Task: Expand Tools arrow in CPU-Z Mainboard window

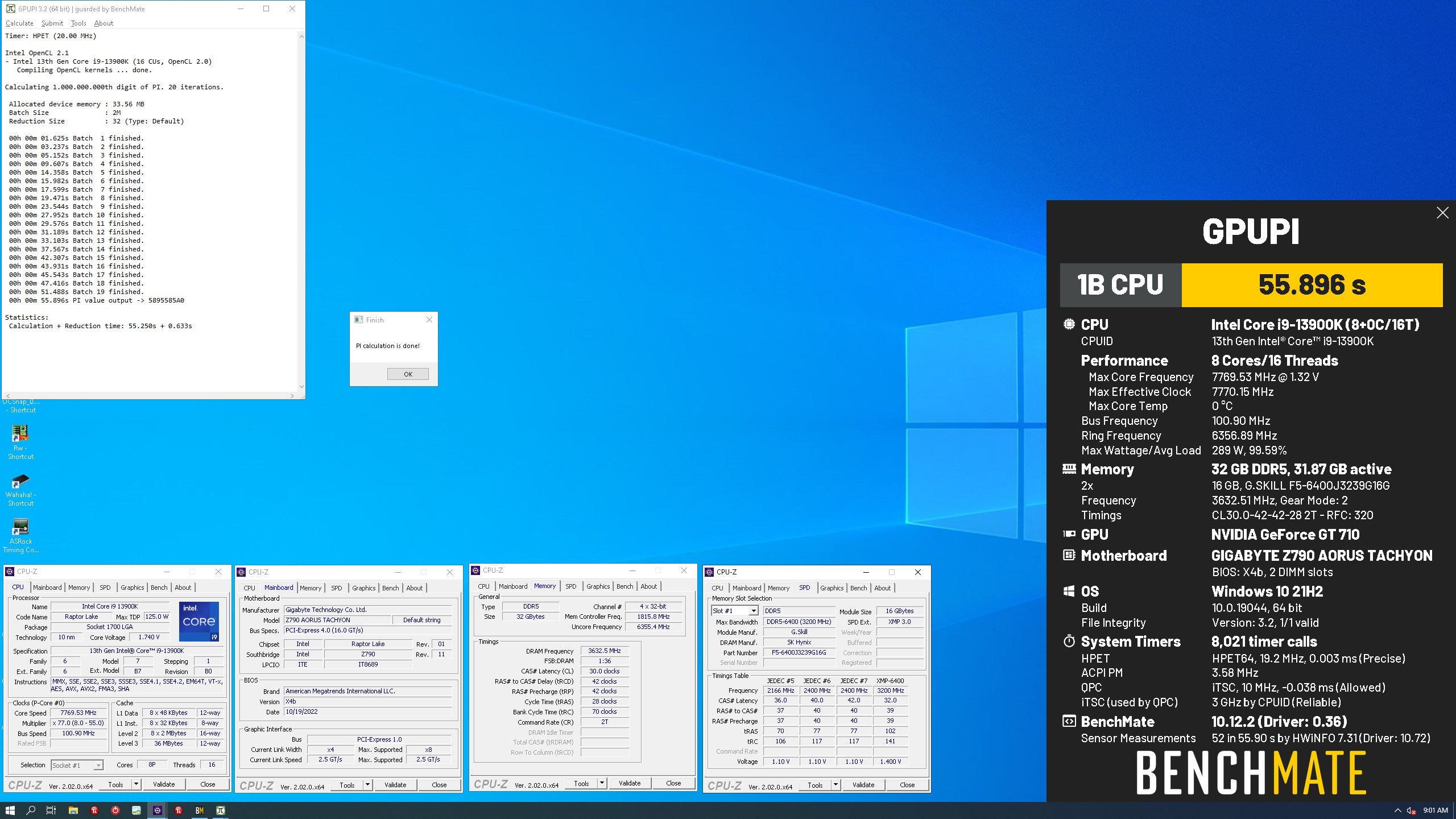Action: [367, 785]
